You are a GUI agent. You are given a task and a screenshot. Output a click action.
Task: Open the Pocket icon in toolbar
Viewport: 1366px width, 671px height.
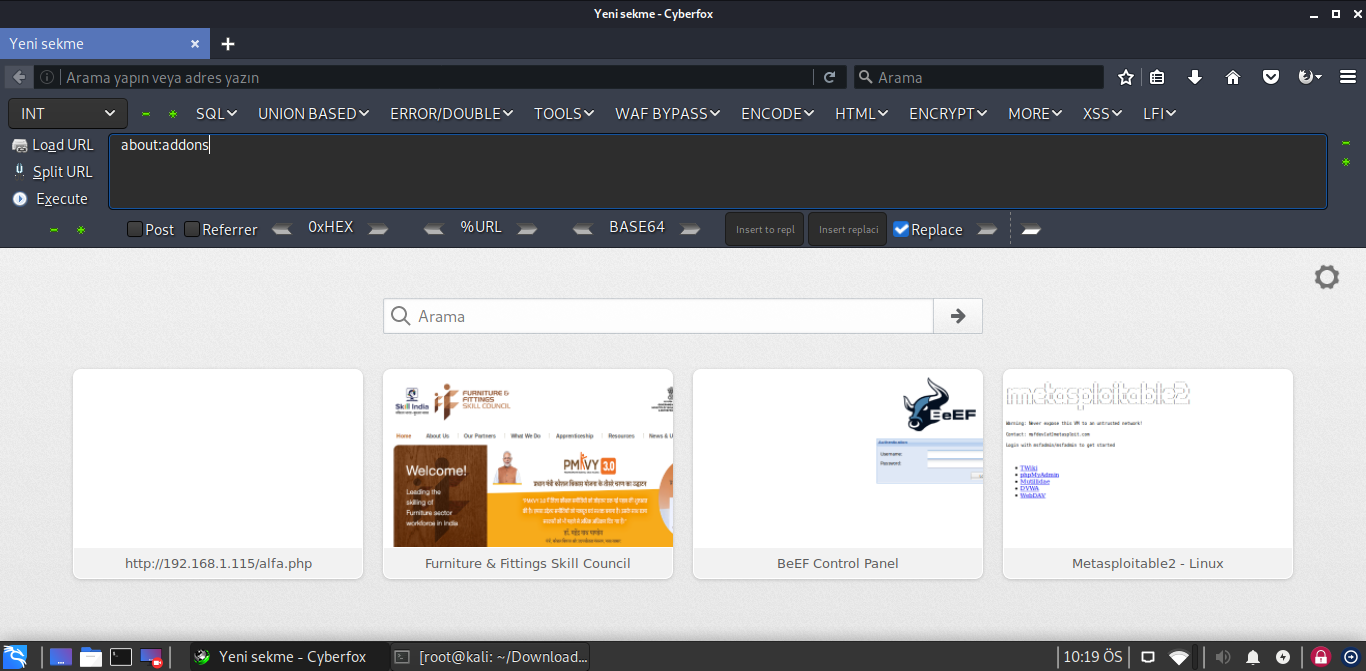tap(1271, 77)
